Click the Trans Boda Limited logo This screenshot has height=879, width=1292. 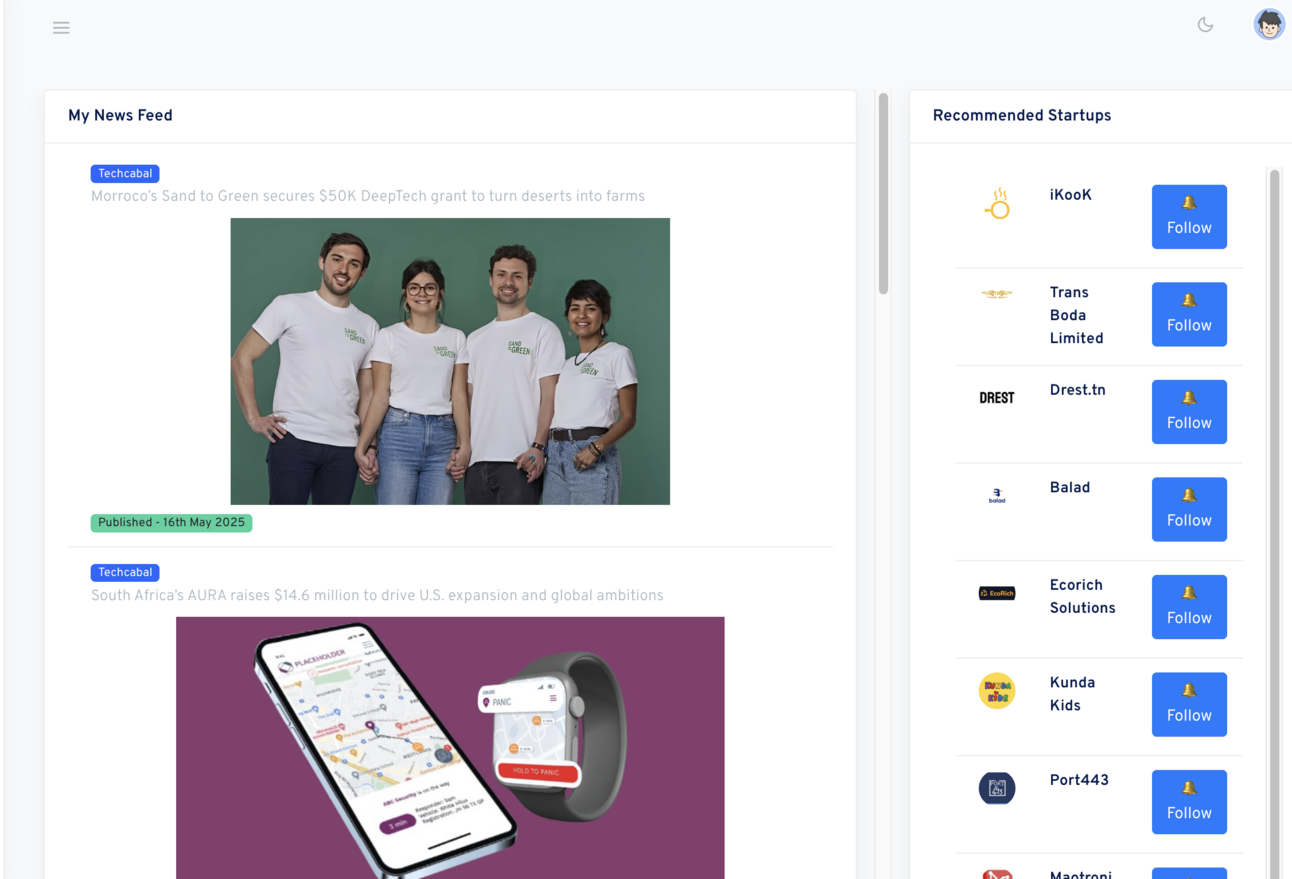(x=997, y=294)
